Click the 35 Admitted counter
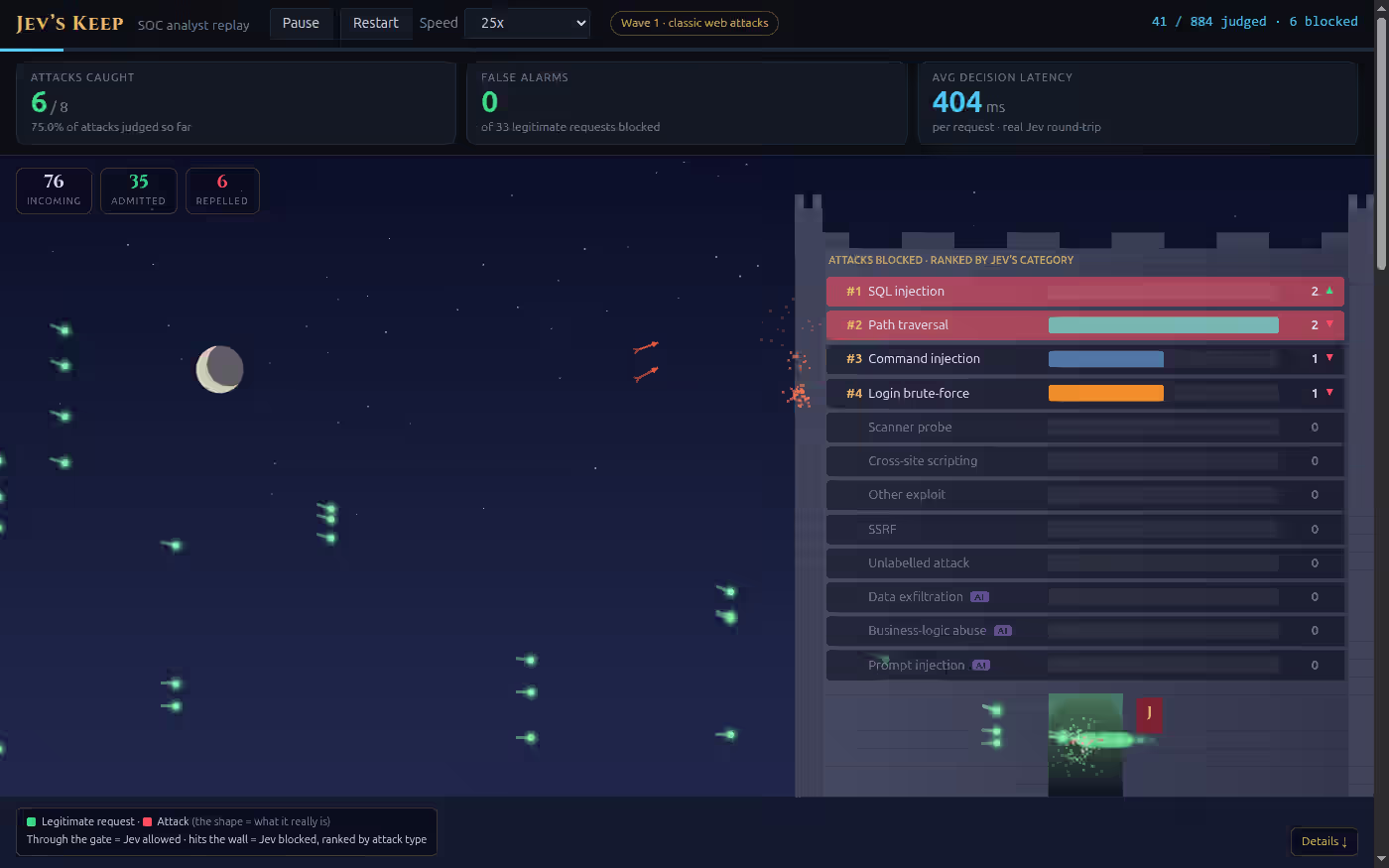Viewport: 1389px width, 868px height. coord(139,190)
